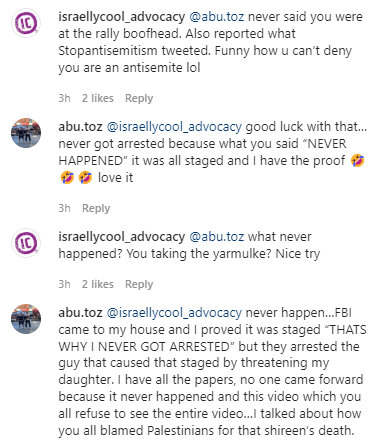Open @abu.toz mention in yarmulke comment
Image resolution: width=378 pixels, height=447 pixels.
pyautogui.click(x=217, y=237)
